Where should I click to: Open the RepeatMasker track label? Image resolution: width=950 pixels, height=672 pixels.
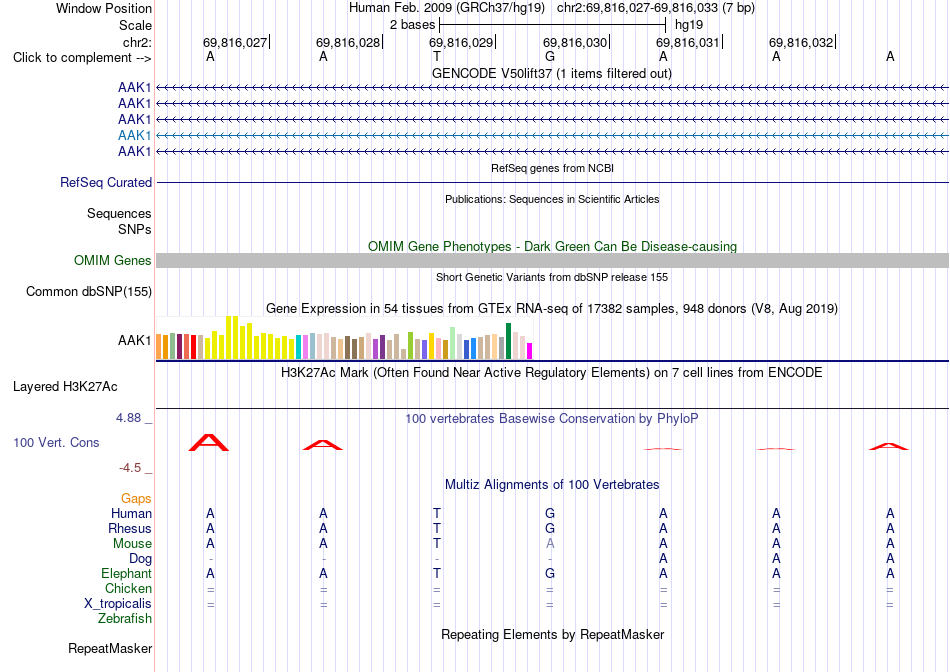click(110, 648)
